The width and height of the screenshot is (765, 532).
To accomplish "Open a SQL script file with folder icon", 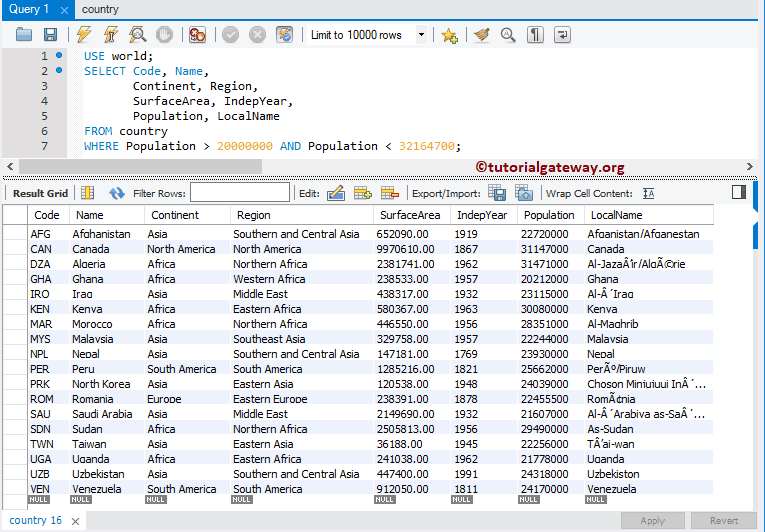I will pos(24,35).
